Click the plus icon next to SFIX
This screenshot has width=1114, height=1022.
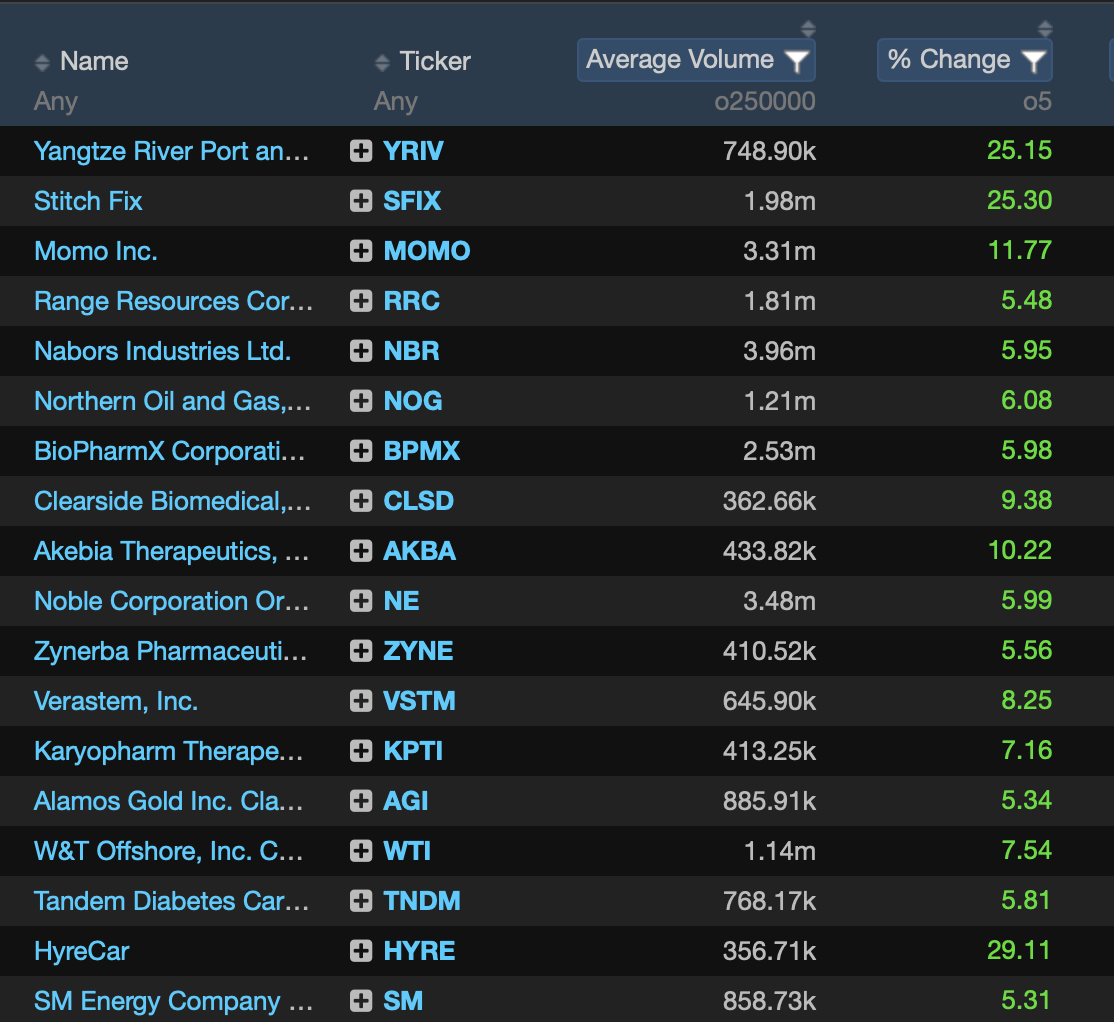[x=361, y=201]
